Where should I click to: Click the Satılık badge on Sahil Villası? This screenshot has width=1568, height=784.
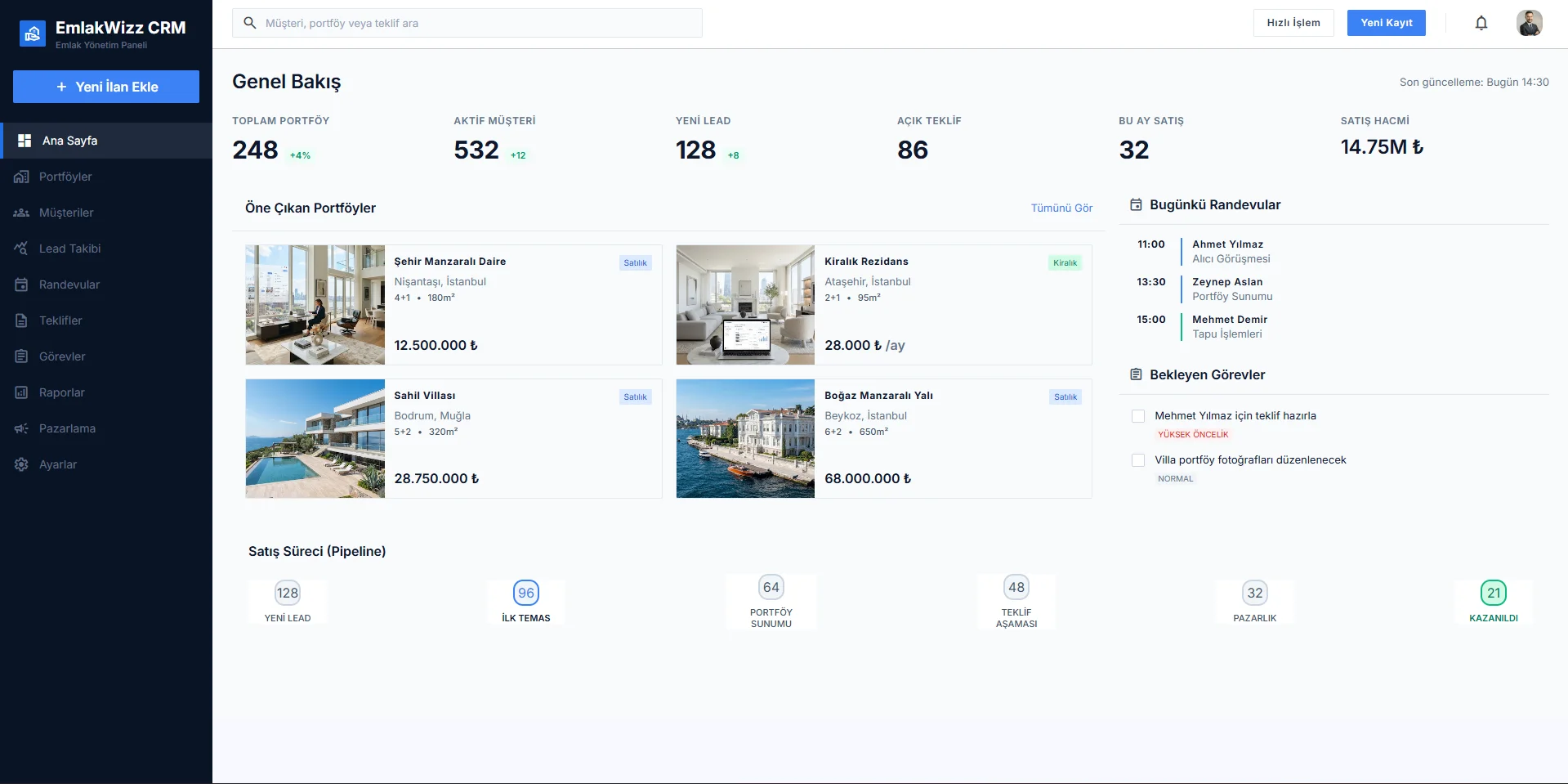(635, 397)
